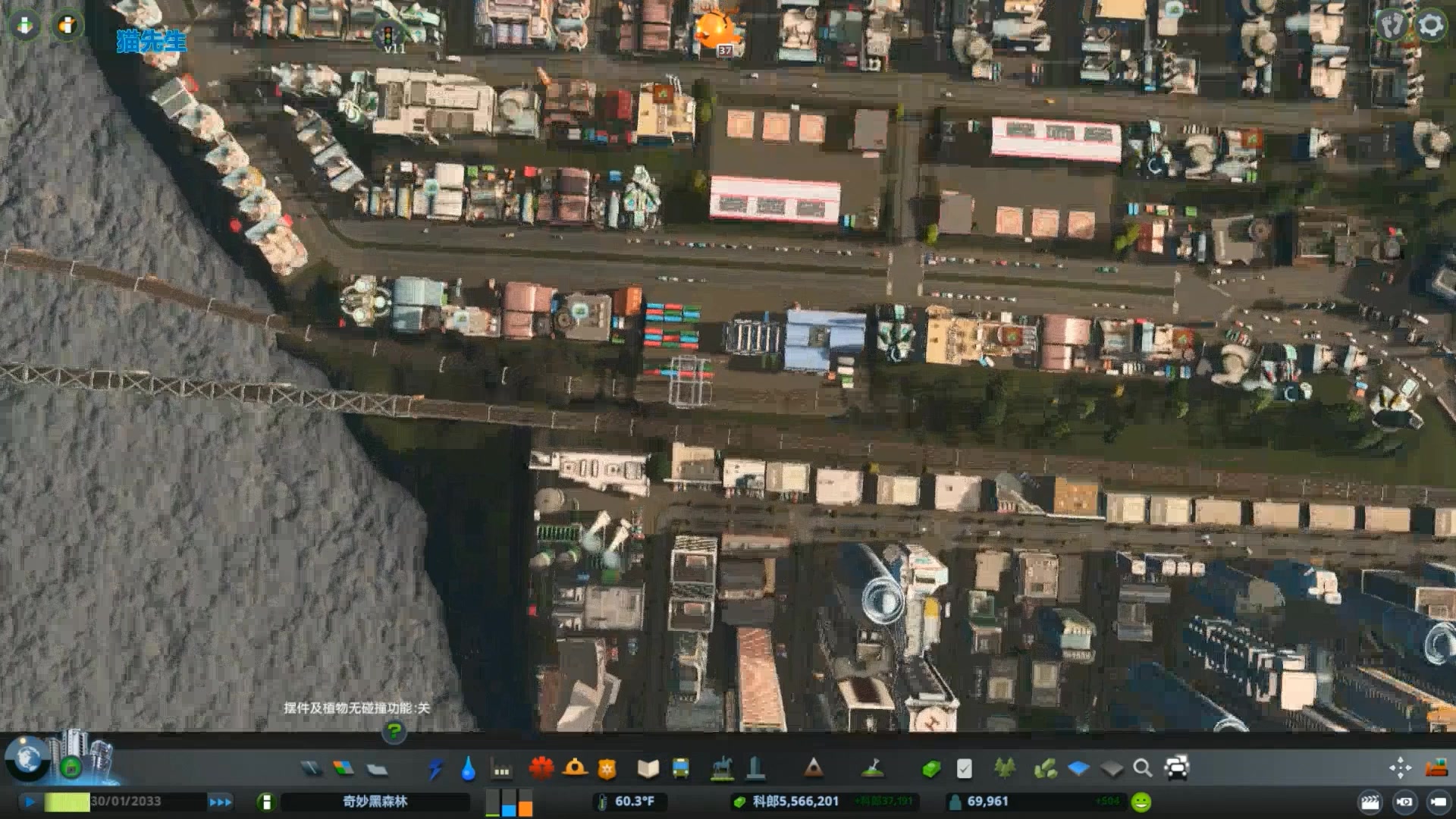
Task: Toggle simulation play/pause
Action: point(30,802)
